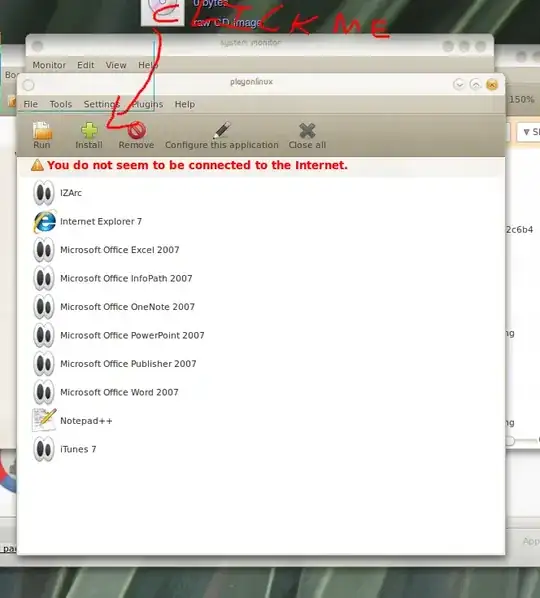Select the IZArc eyes icon
This screenshot has width=540, height=598.
coord(43,193)
